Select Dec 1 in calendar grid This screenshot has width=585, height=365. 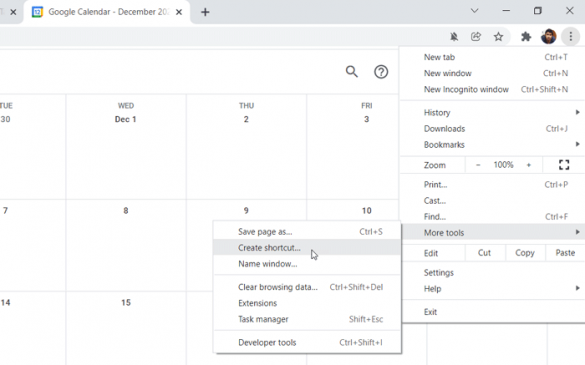[x=125, y=119]
